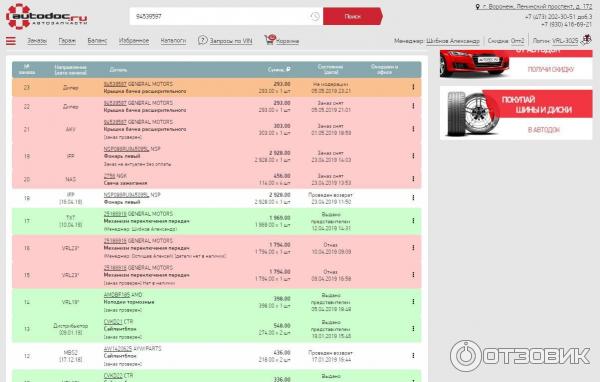This screenshot has width=600, height=382.
Task: Open NGK part number link for Свеча зажигания
Action: (x=109, y=176)
